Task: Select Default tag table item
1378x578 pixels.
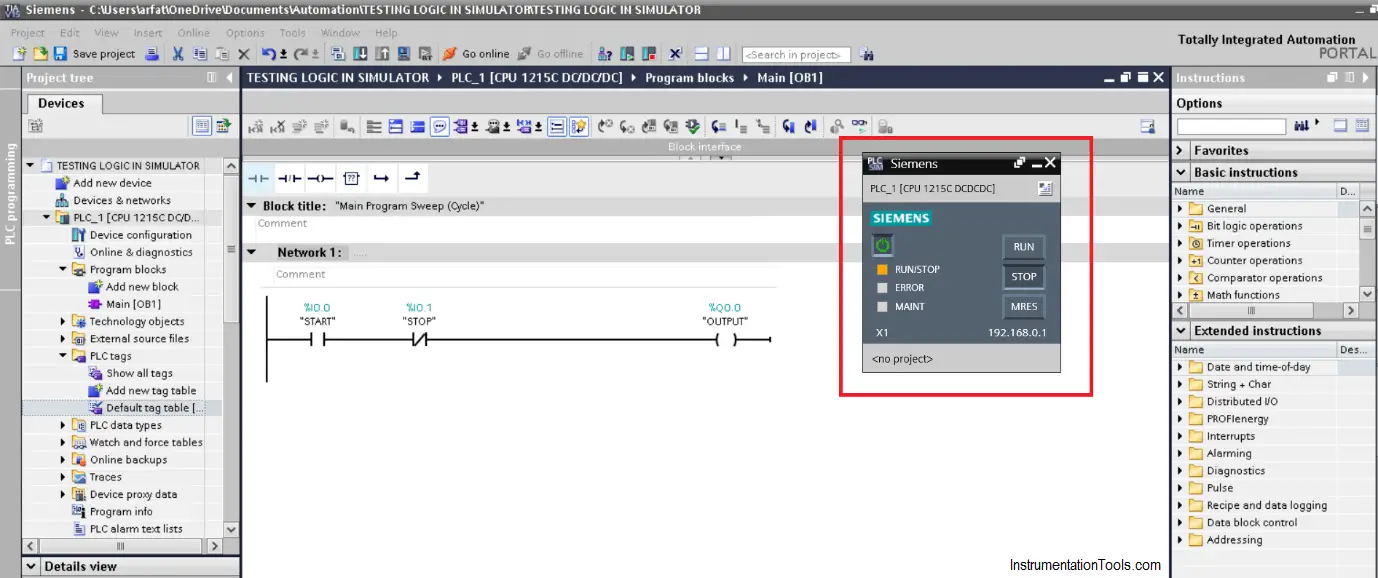Action: 146,408
